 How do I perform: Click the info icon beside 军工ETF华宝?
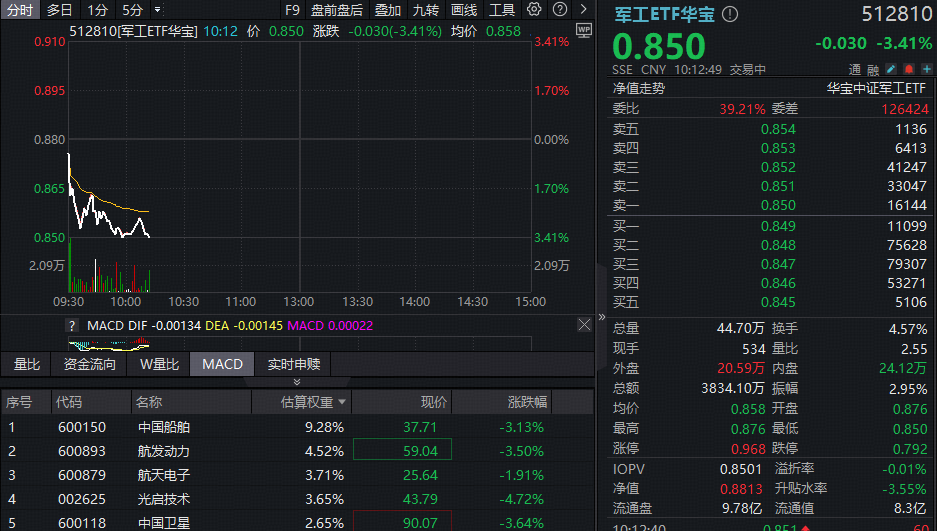(x=730, y=14)
